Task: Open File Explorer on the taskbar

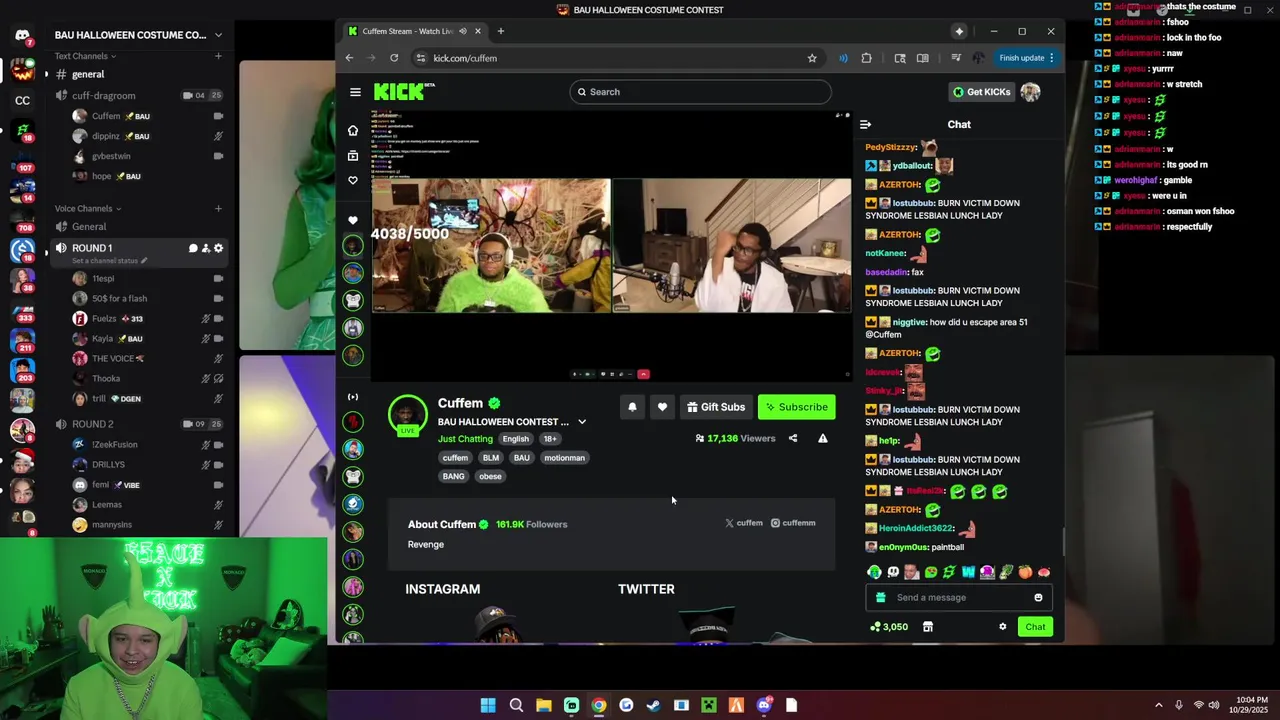Action: click(x=543, y=705)
